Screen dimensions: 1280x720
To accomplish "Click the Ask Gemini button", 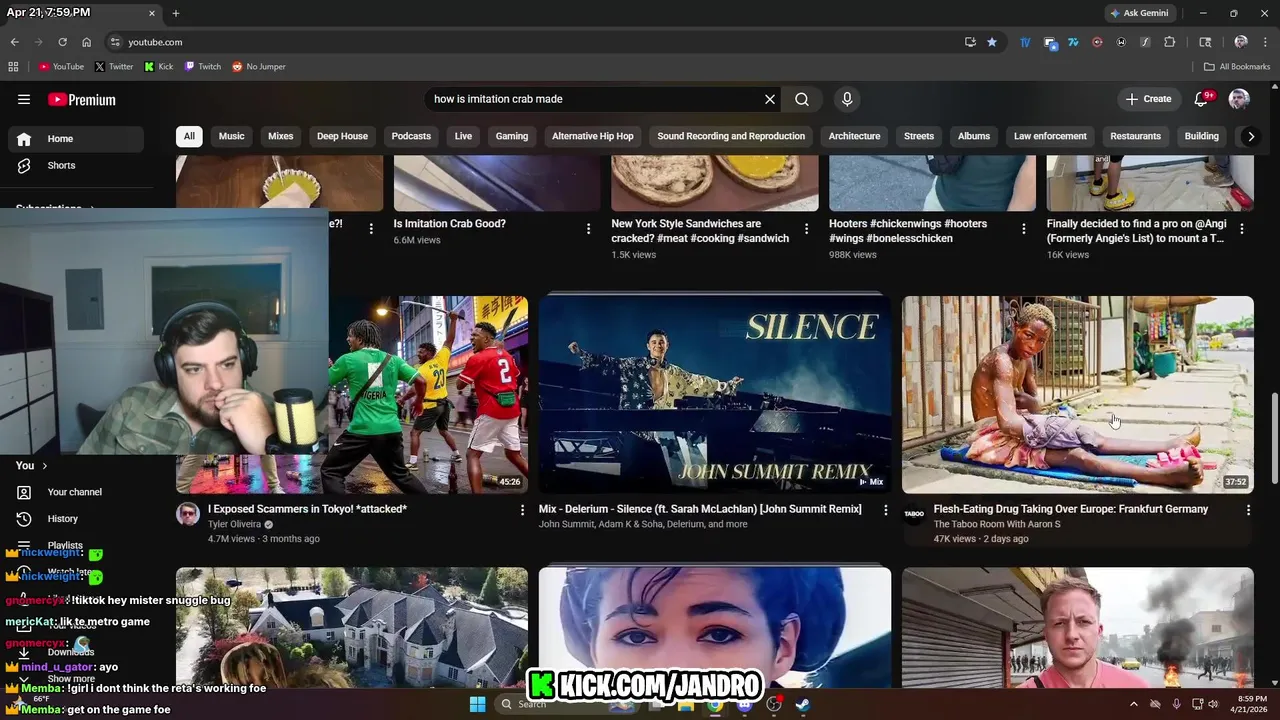I will [x=1138, y=13].
